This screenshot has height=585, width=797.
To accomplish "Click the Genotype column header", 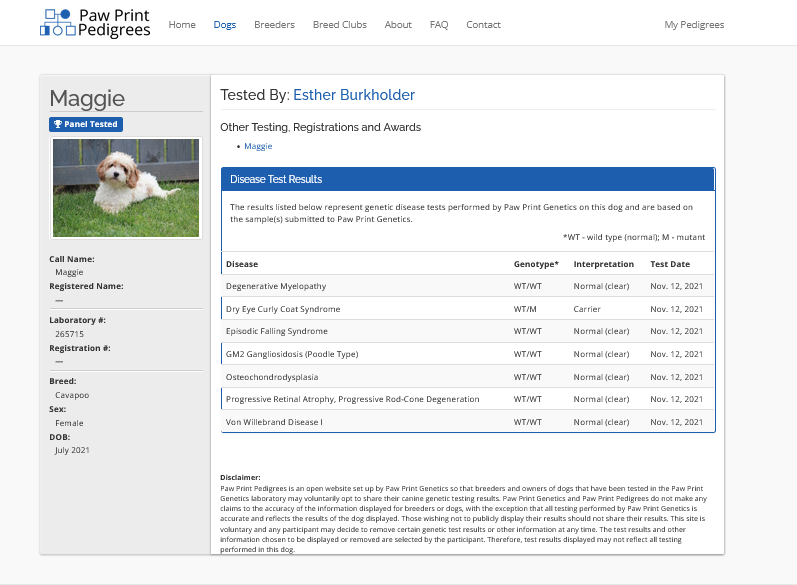I will [536, 264].
